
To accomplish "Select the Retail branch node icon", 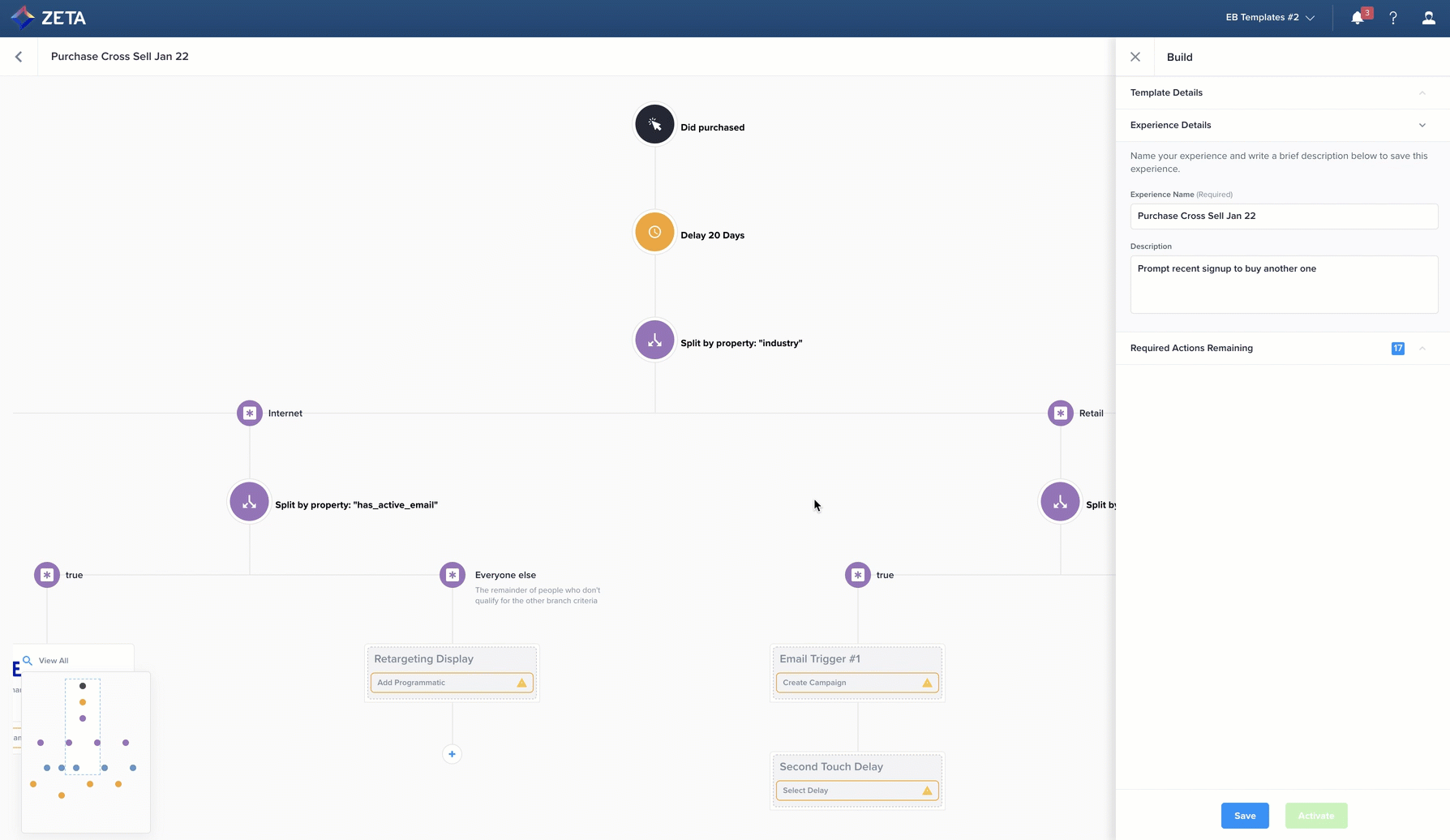I will (1060, 413).
